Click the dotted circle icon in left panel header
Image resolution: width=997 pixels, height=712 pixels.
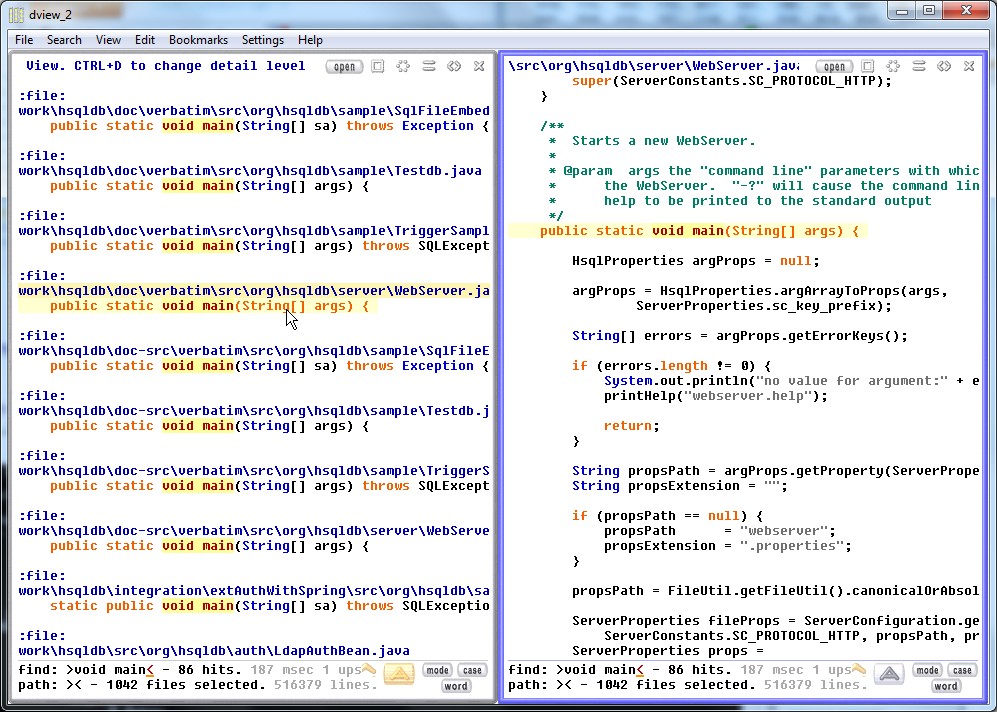[403, 67]
